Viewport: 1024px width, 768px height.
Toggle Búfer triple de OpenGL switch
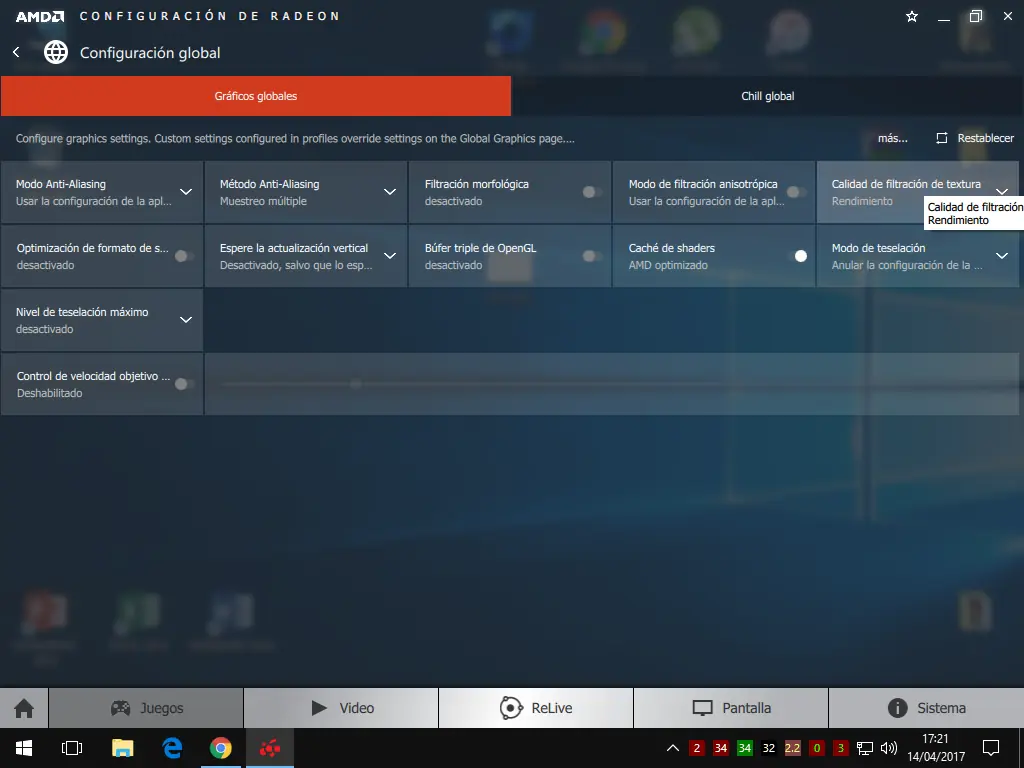(592, 256)
